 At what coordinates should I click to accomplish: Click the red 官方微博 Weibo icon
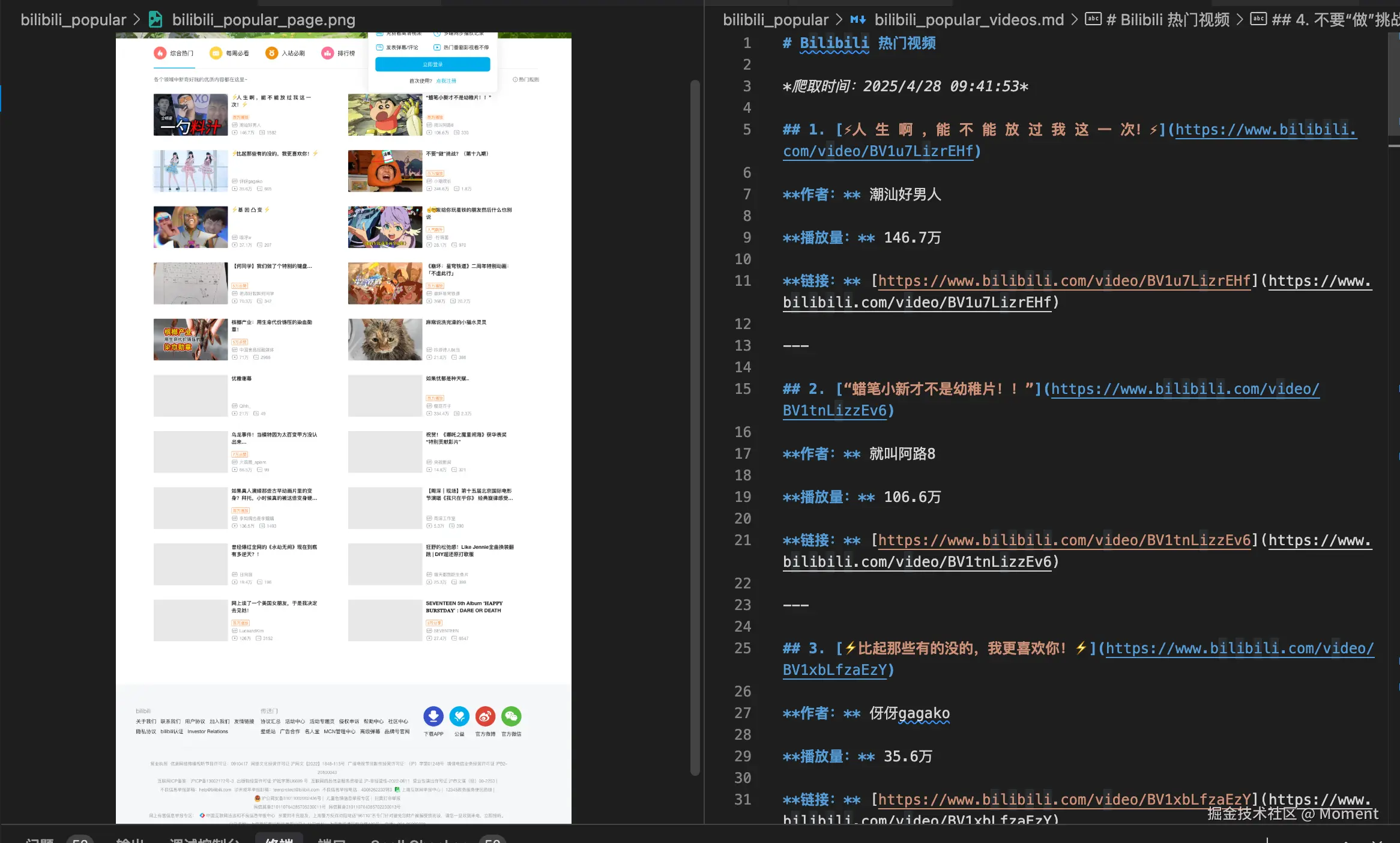pyautogui.click(x=485, y=716)
